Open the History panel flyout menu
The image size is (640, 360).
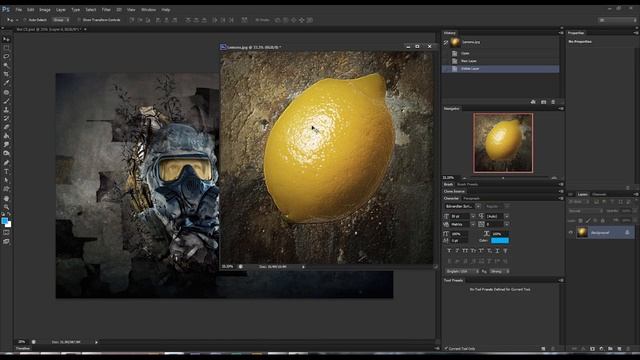click(x=561, y=33)
